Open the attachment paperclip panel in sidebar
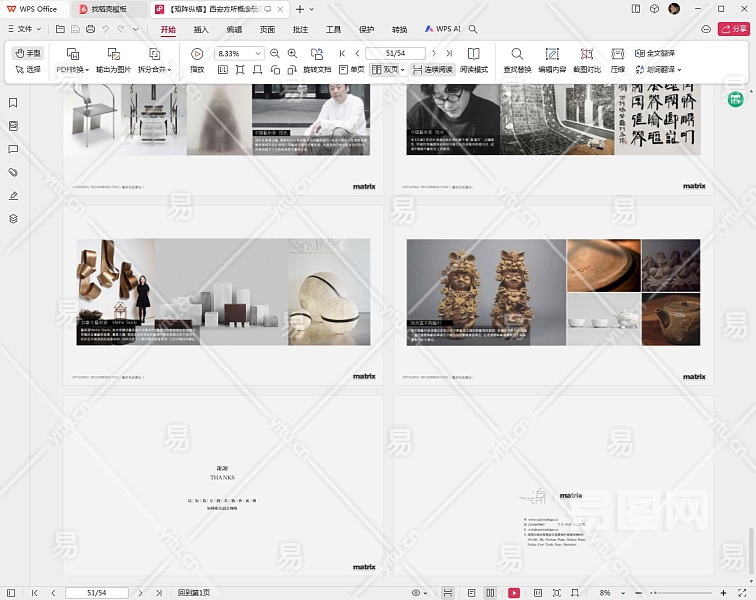 coord(13,172)
